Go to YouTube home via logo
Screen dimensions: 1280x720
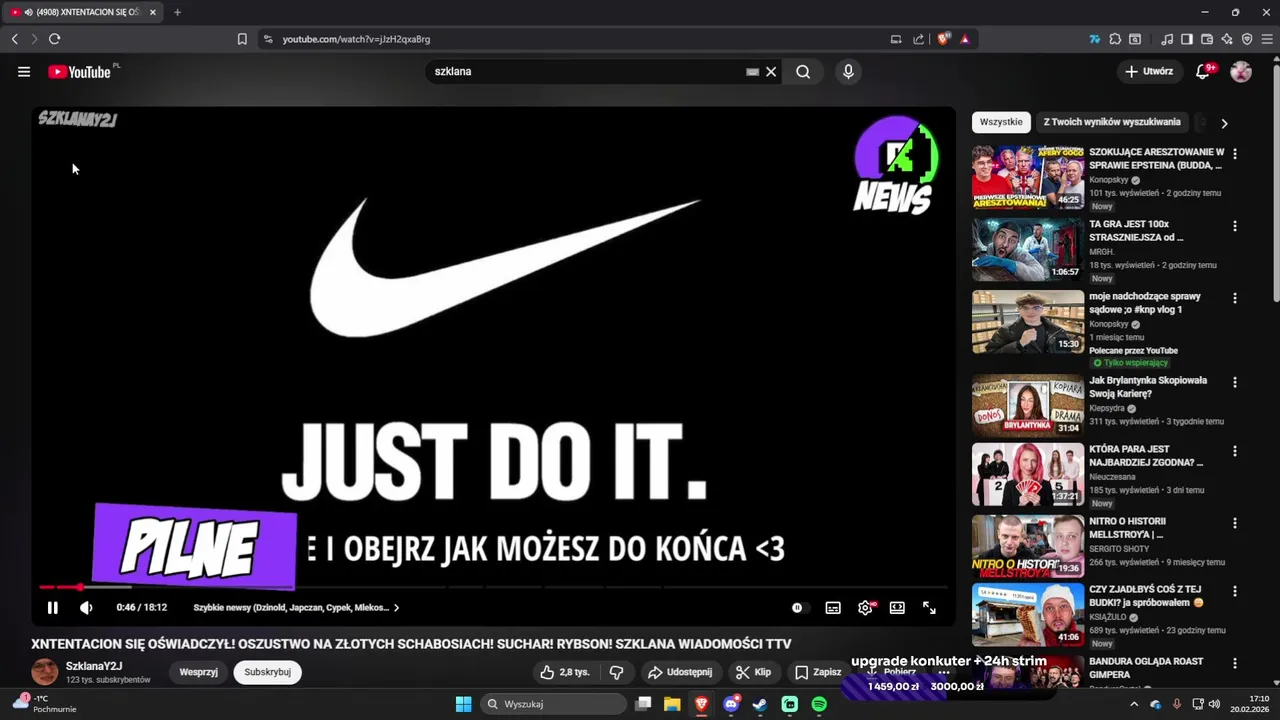79,72
